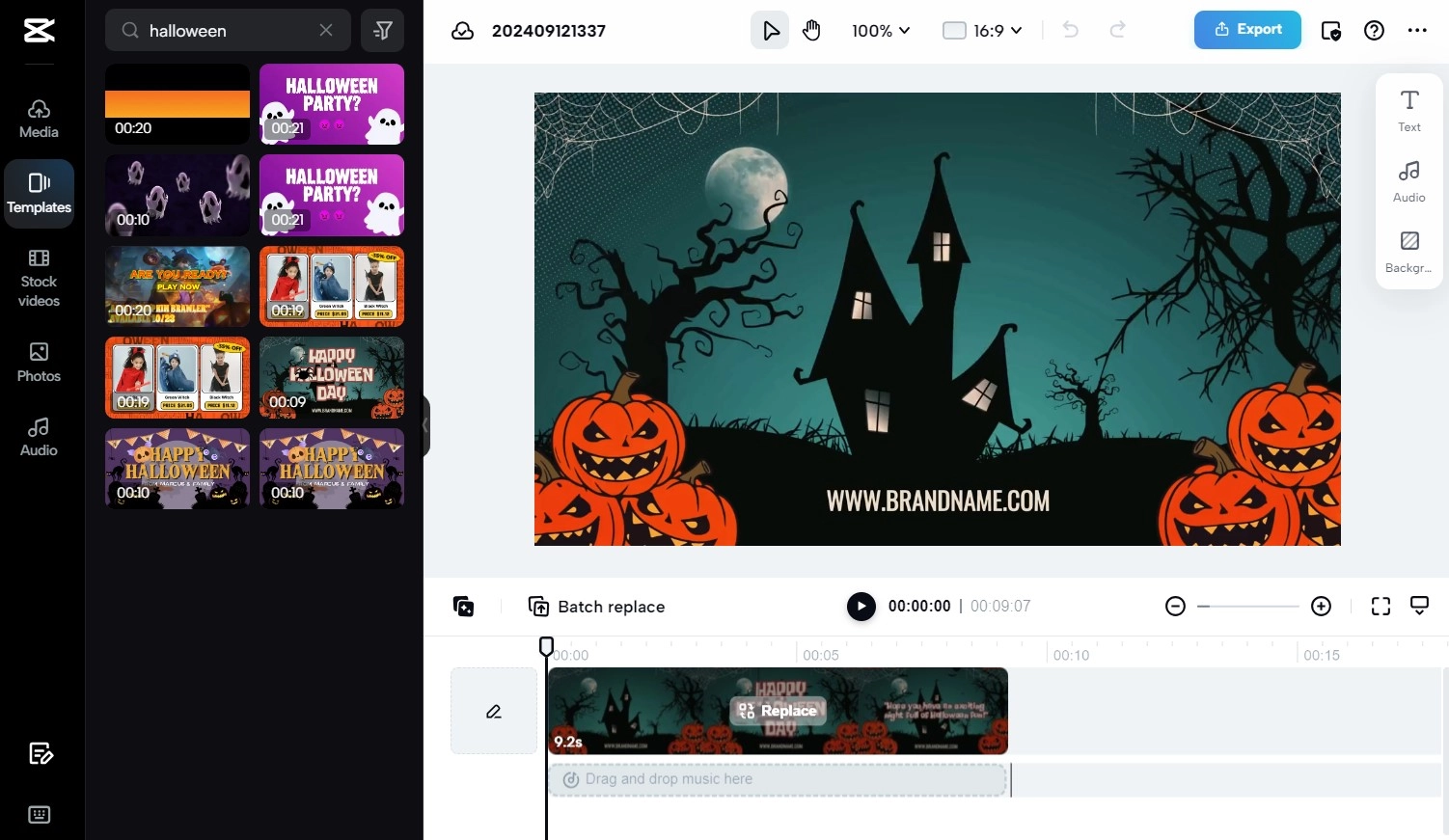Open the Media panel
This screenshot has width=1449, height=840.
click(x=39, y=119)
